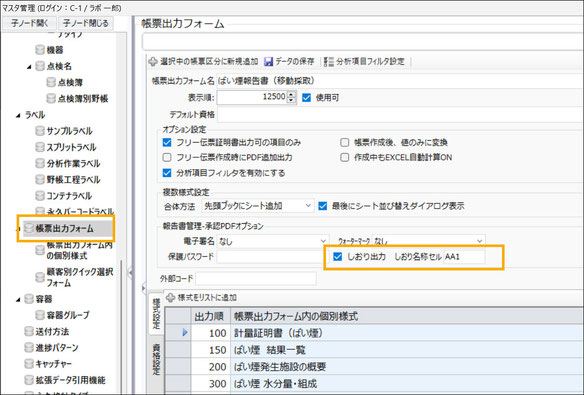Select the サンプルラベル icon
This screenshot has height=395, width=584.
(x=40, y=131)
